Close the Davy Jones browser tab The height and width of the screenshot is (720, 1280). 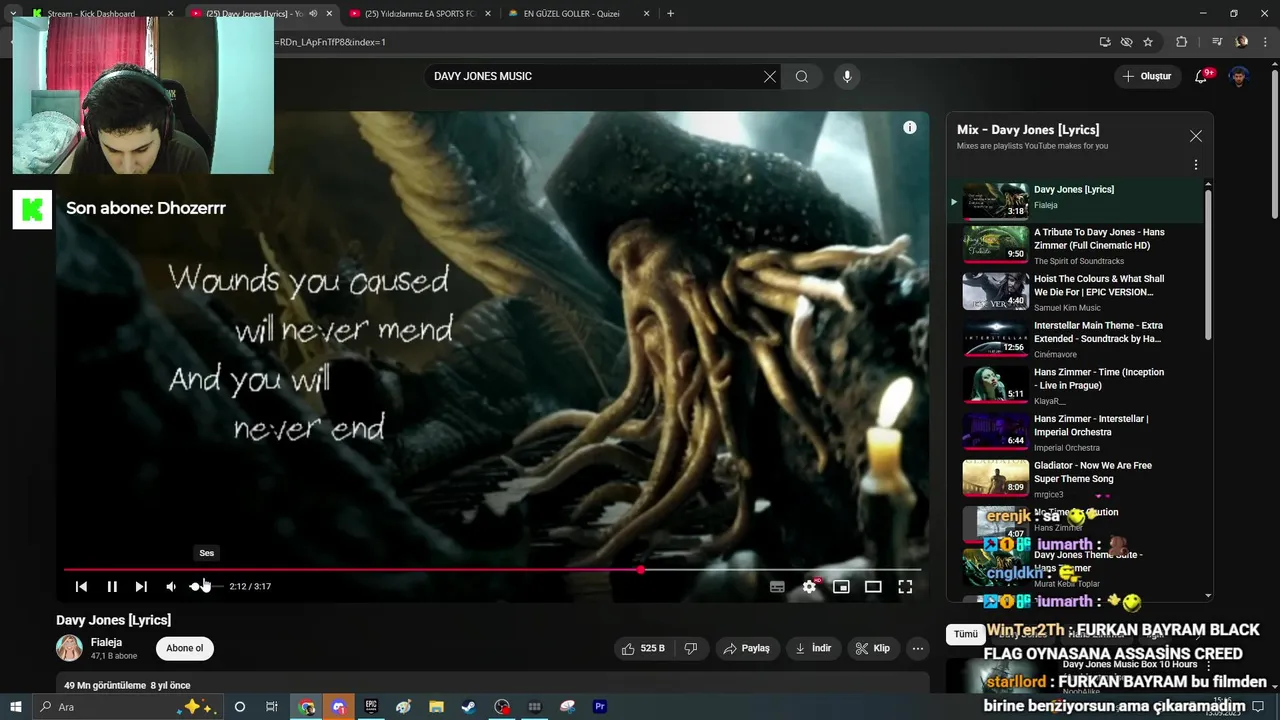click(329, 14)
